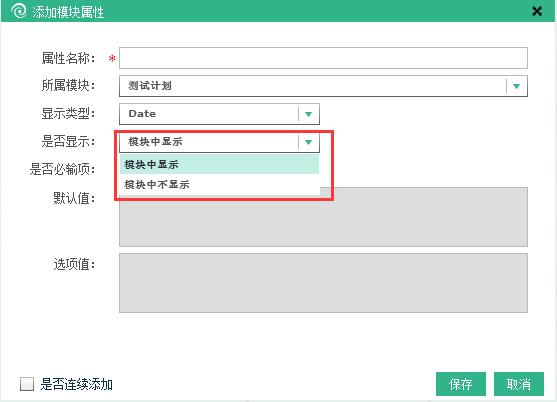Viewport: 557px width, 402px height.
Task: Close the 添加模块属性 dialog
Action: 537,11
